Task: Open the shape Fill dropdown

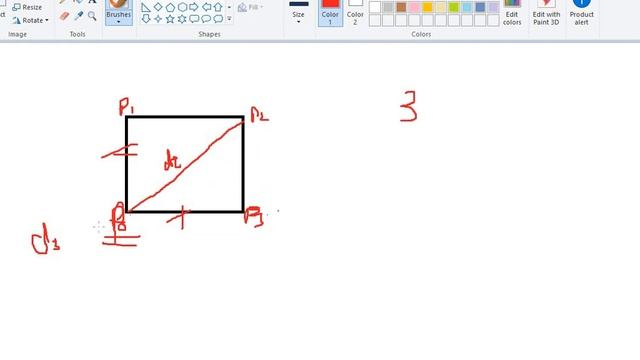Action: coord(251,7)
